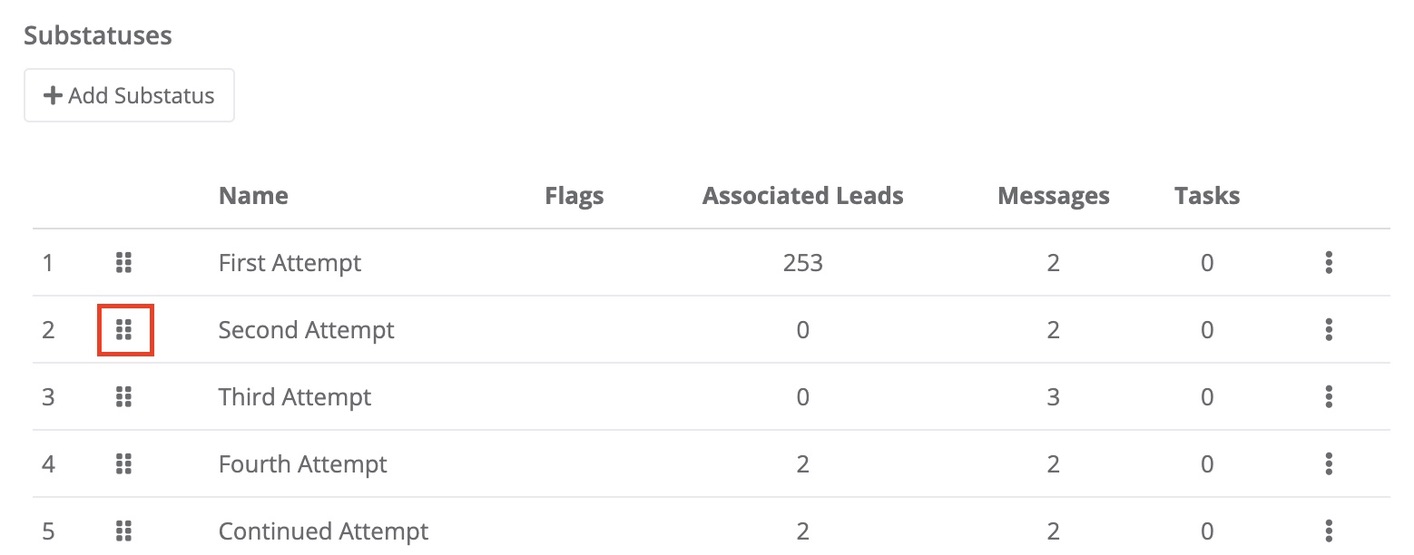Open three-dot menu for Fourth Attempt
Viewport: 1414px width, 555px height.
click(x=1328, y=464)
